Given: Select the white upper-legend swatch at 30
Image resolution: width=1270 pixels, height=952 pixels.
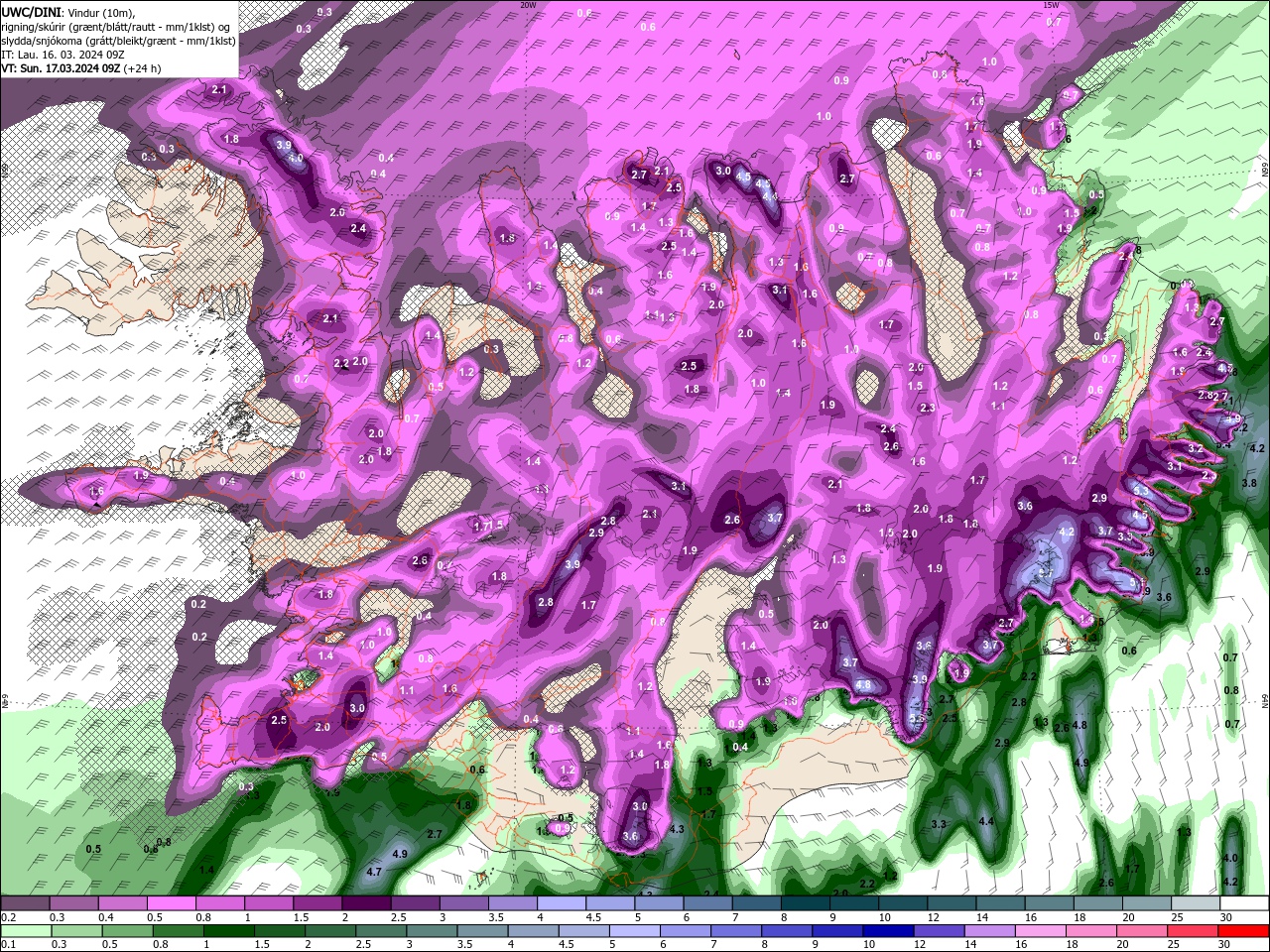Looking at the screenshot, I should (x=1244, y=903).
